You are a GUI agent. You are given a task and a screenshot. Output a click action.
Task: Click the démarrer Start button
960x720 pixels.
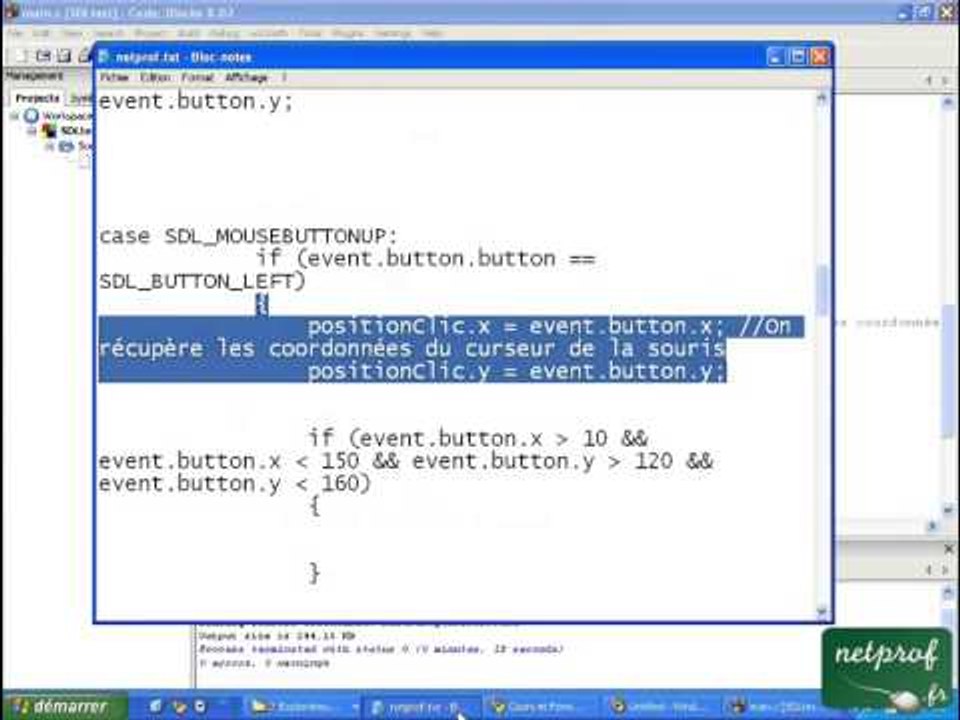click(x=64, y=707)
